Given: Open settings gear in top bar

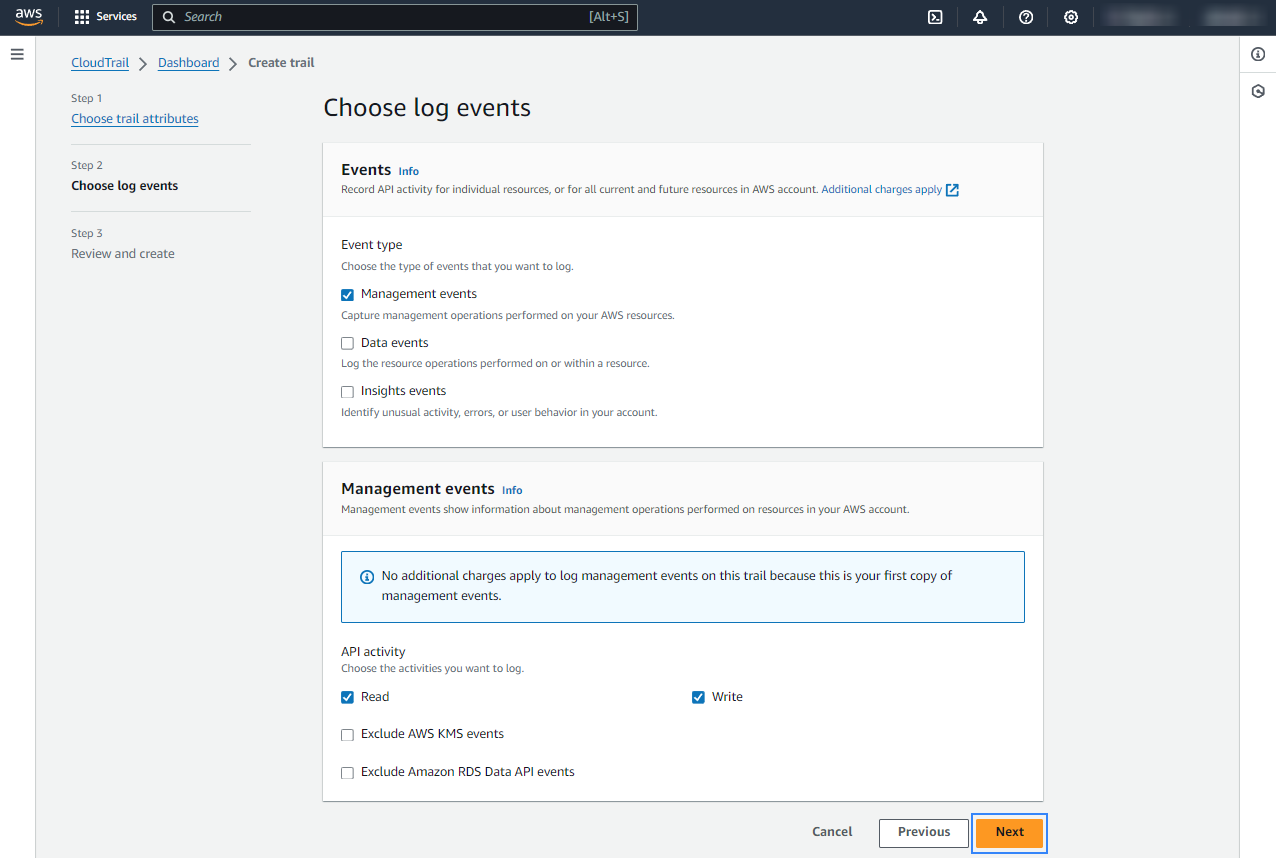Looking at the screenshot, I should click(1071, 17).
